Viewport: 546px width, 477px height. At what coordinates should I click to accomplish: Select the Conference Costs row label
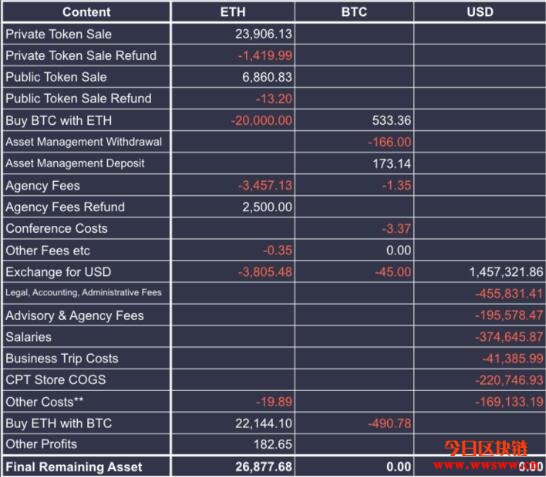tap(56, 229)
